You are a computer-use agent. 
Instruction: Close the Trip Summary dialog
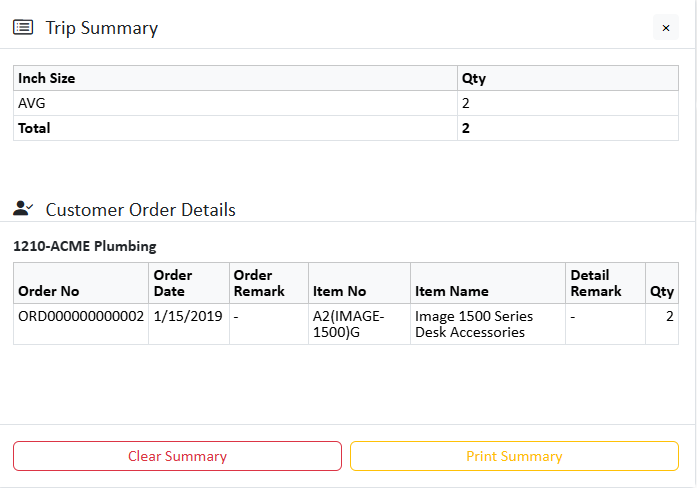tap(666, 28)
